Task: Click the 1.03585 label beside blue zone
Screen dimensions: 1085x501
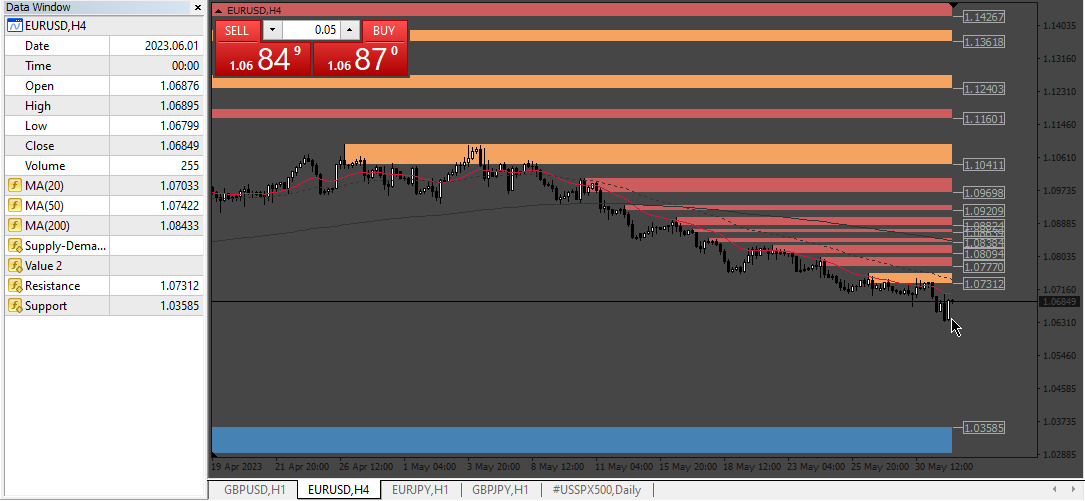Action: coord(984,428)
